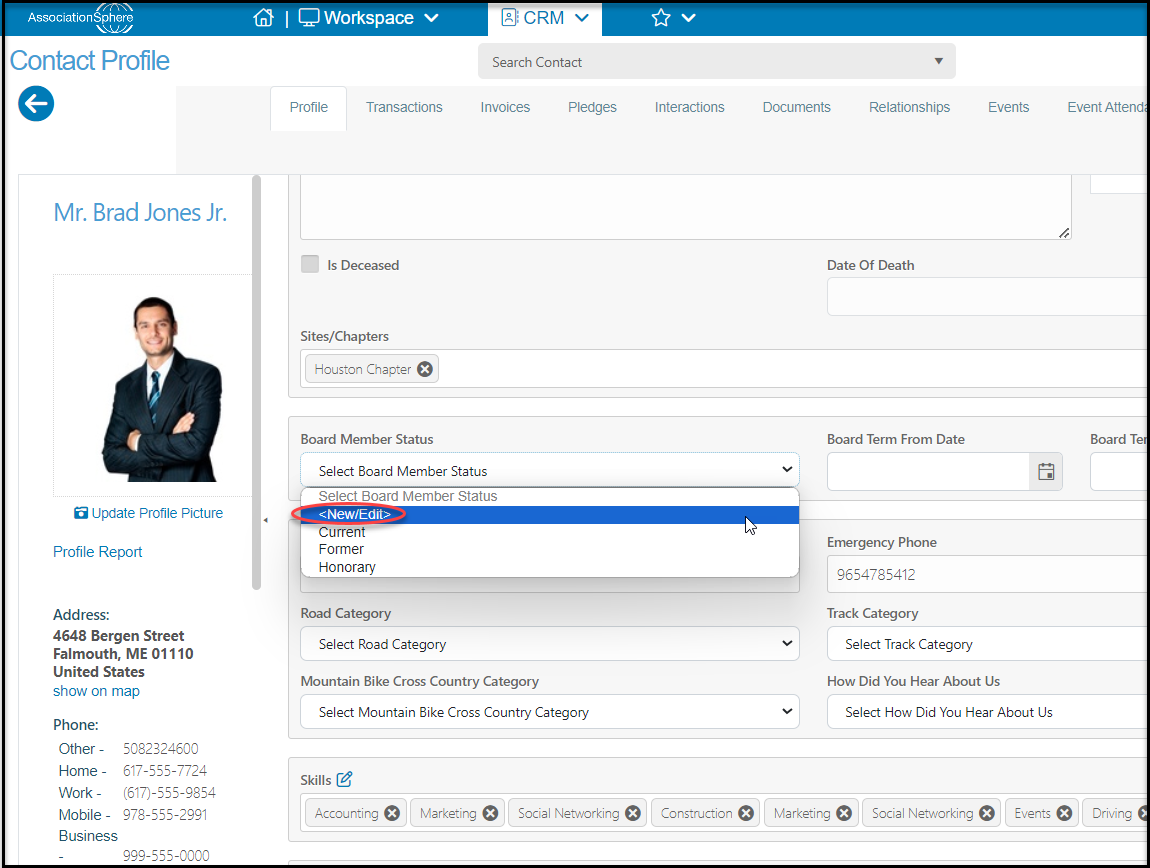Open favorites star menu
1150x868 pixels.
click(673, 18)
